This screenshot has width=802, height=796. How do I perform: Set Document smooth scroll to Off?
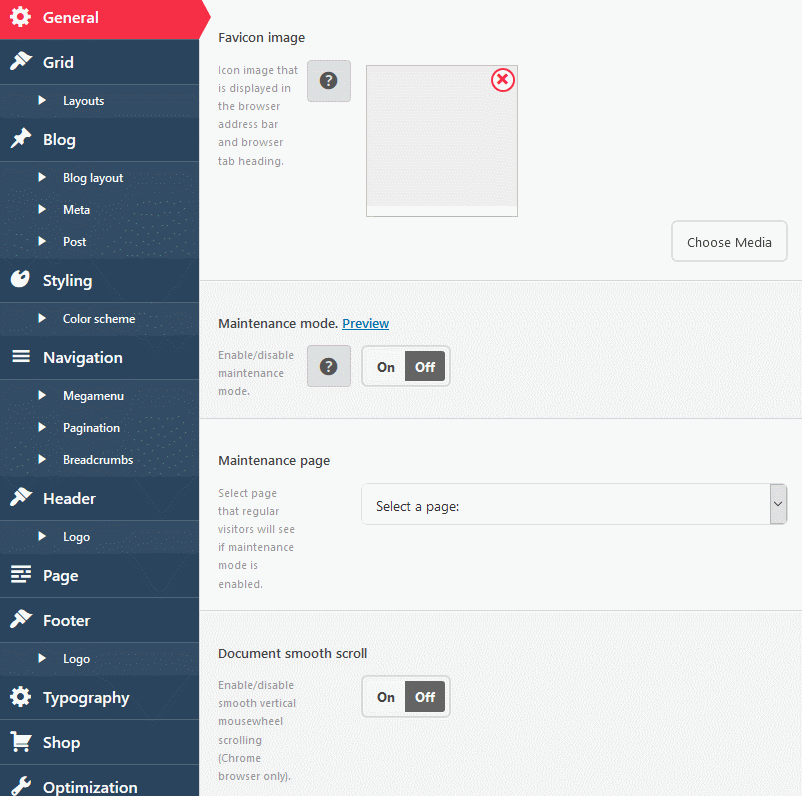(425, 697)
